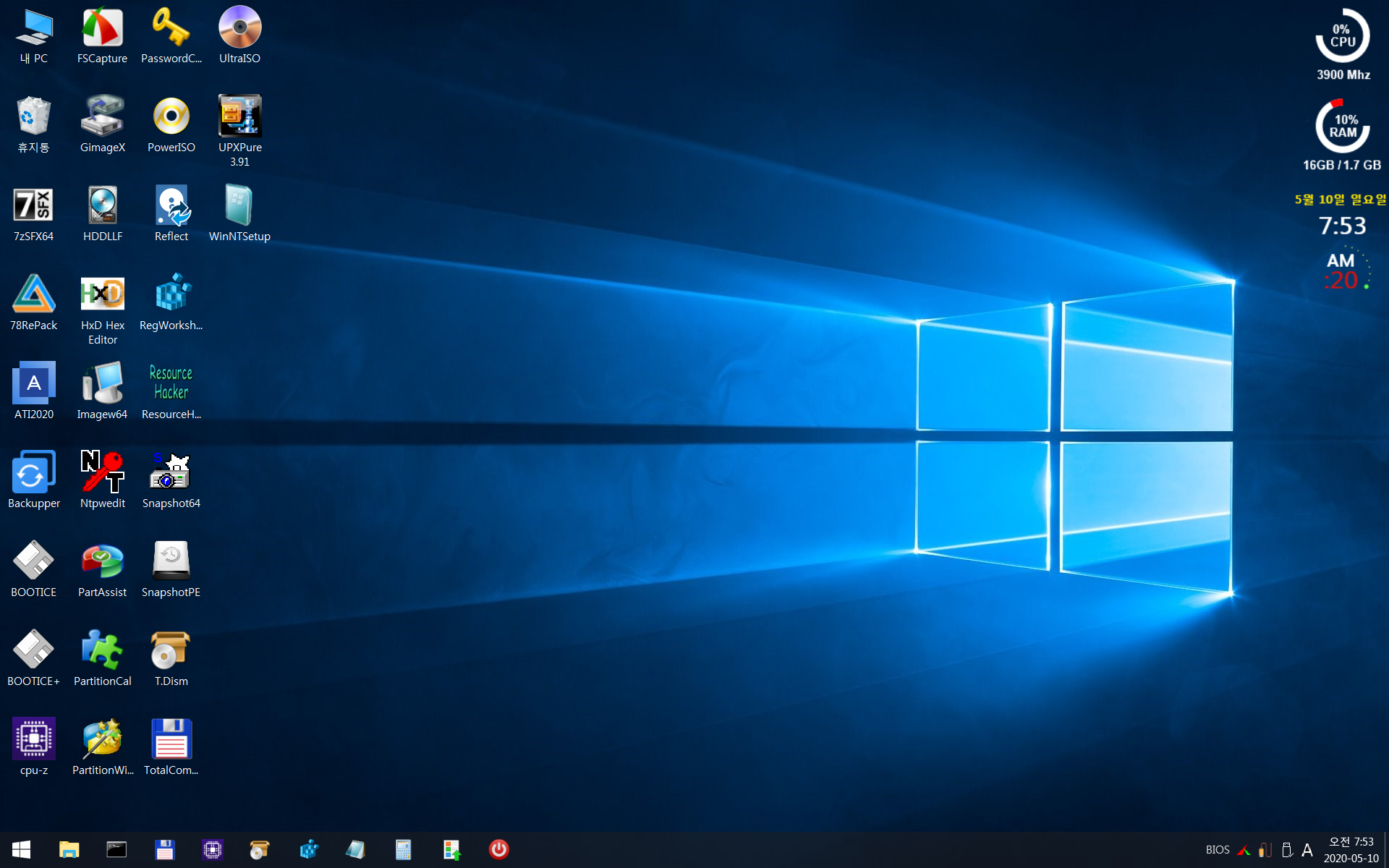
Task: Open the 78RePack icon
Action: (x=34, y=303)
